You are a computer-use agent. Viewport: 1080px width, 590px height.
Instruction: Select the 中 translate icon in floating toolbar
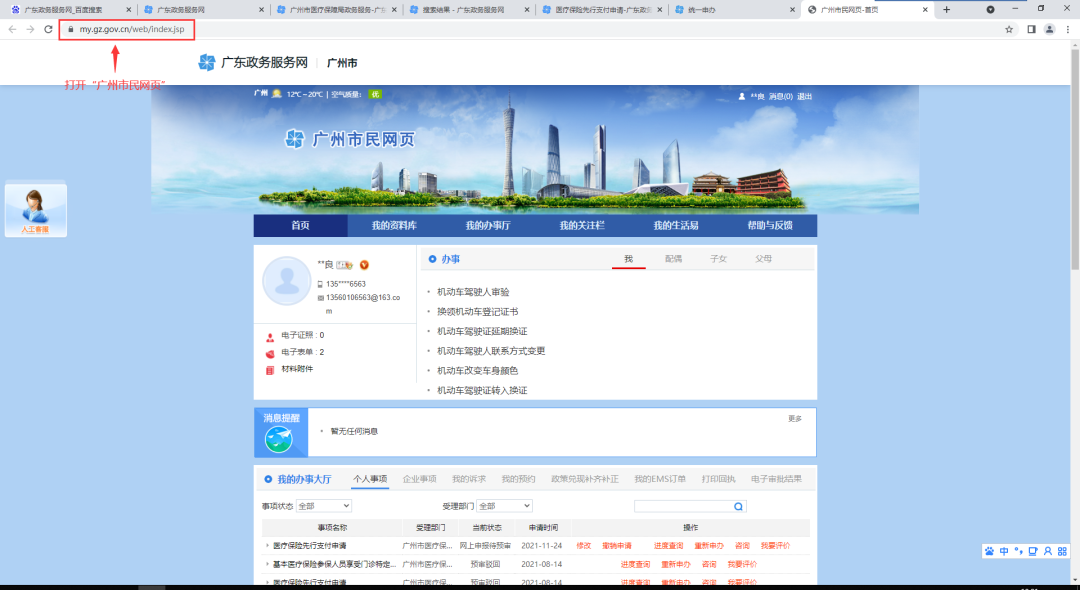coord(1004,551)
